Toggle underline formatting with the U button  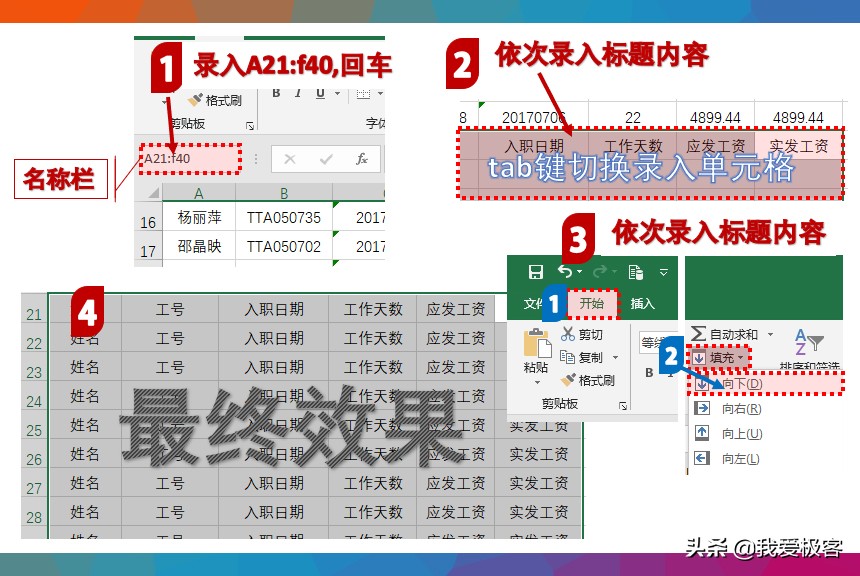click(320, 91)
